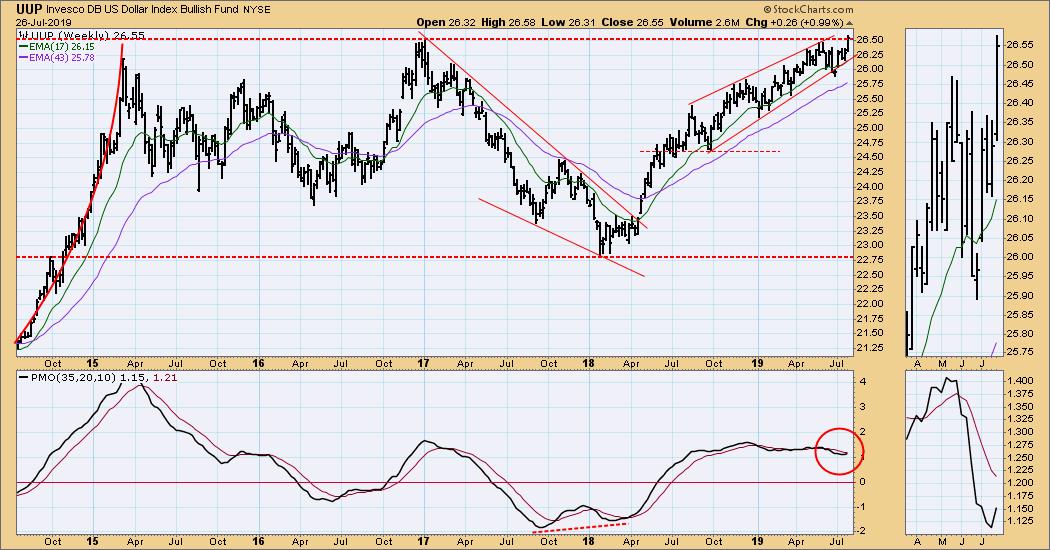Click the StockCharts.com copyright text
Image resolution: width=1050 pixels, height=550 pixels.
click(809, 9)
